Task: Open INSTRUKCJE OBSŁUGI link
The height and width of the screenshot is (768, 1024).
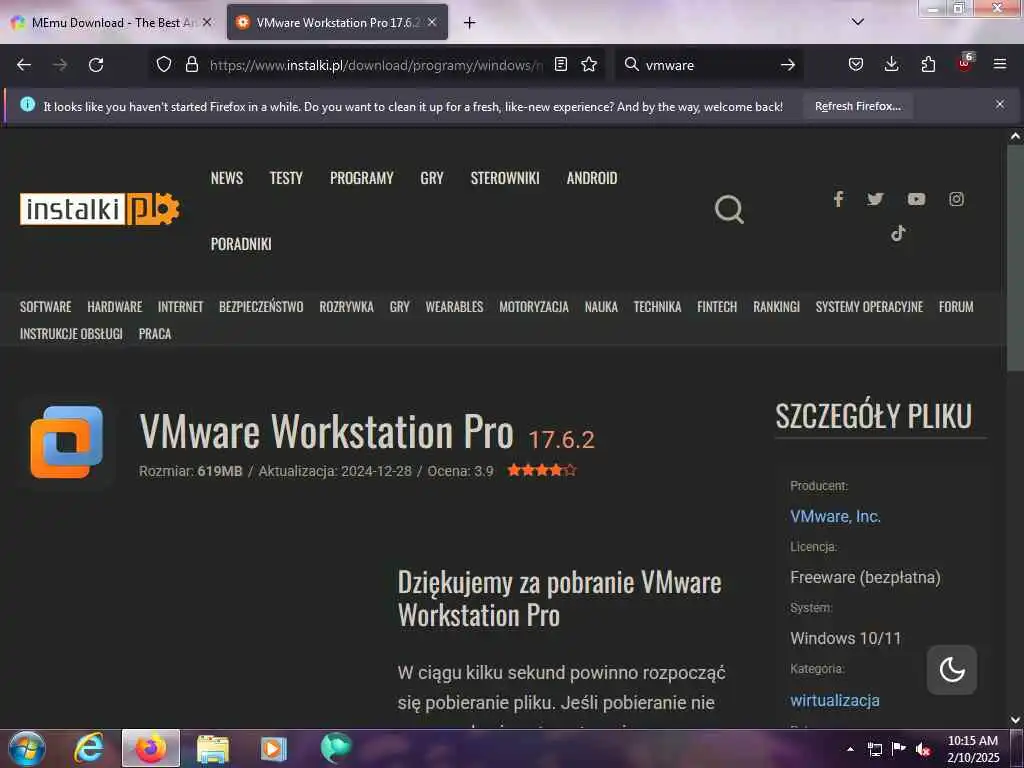Action: click(x=71, y=334)
